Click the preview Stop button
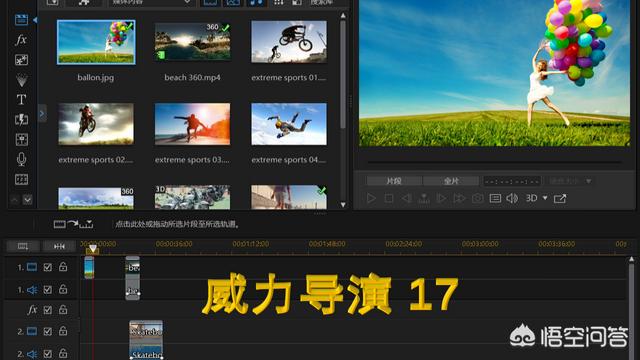 389,198
